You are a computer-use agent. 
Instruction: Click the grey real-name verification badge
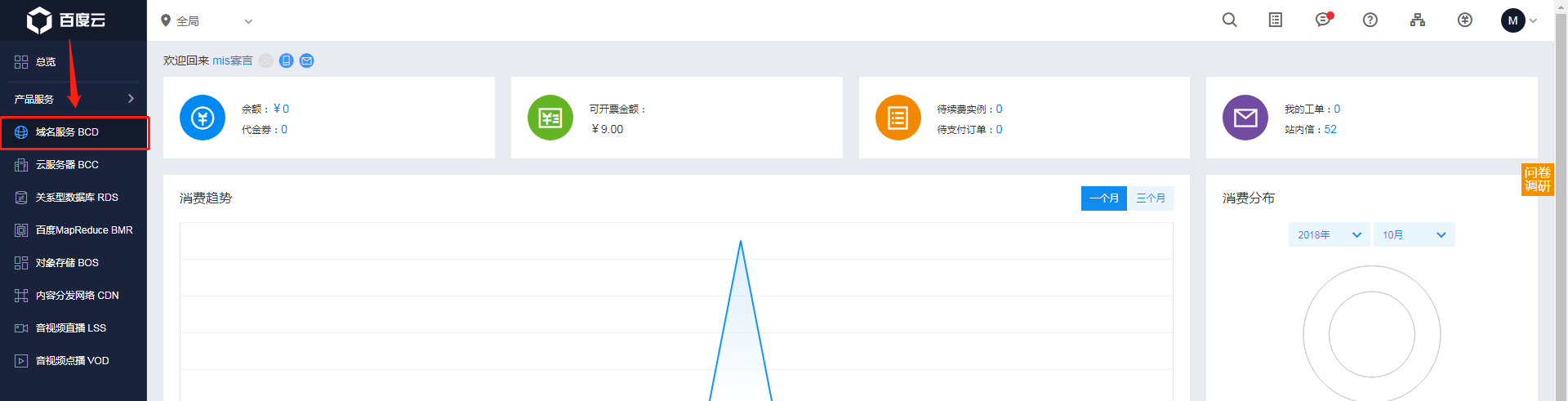pos(266,60)
